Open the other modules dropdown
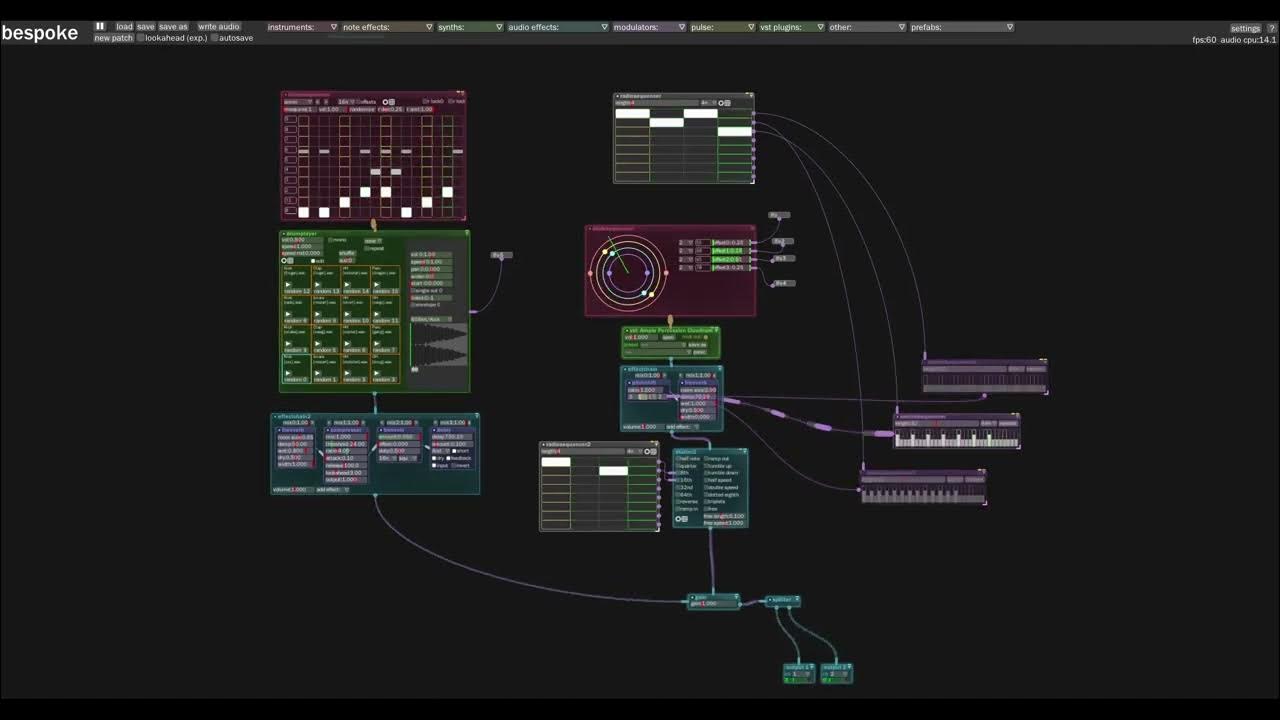1280x720 pixels. pyautogui.click(x=867, y=27)
